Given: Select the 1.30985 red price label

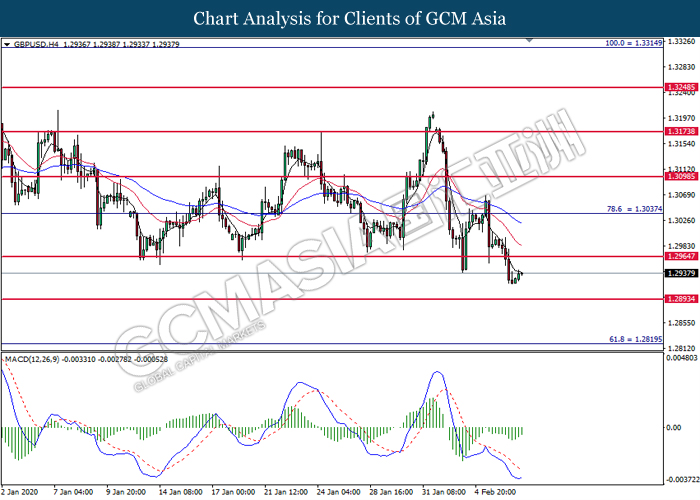Looking at the screenshot, I should point(681,176).
